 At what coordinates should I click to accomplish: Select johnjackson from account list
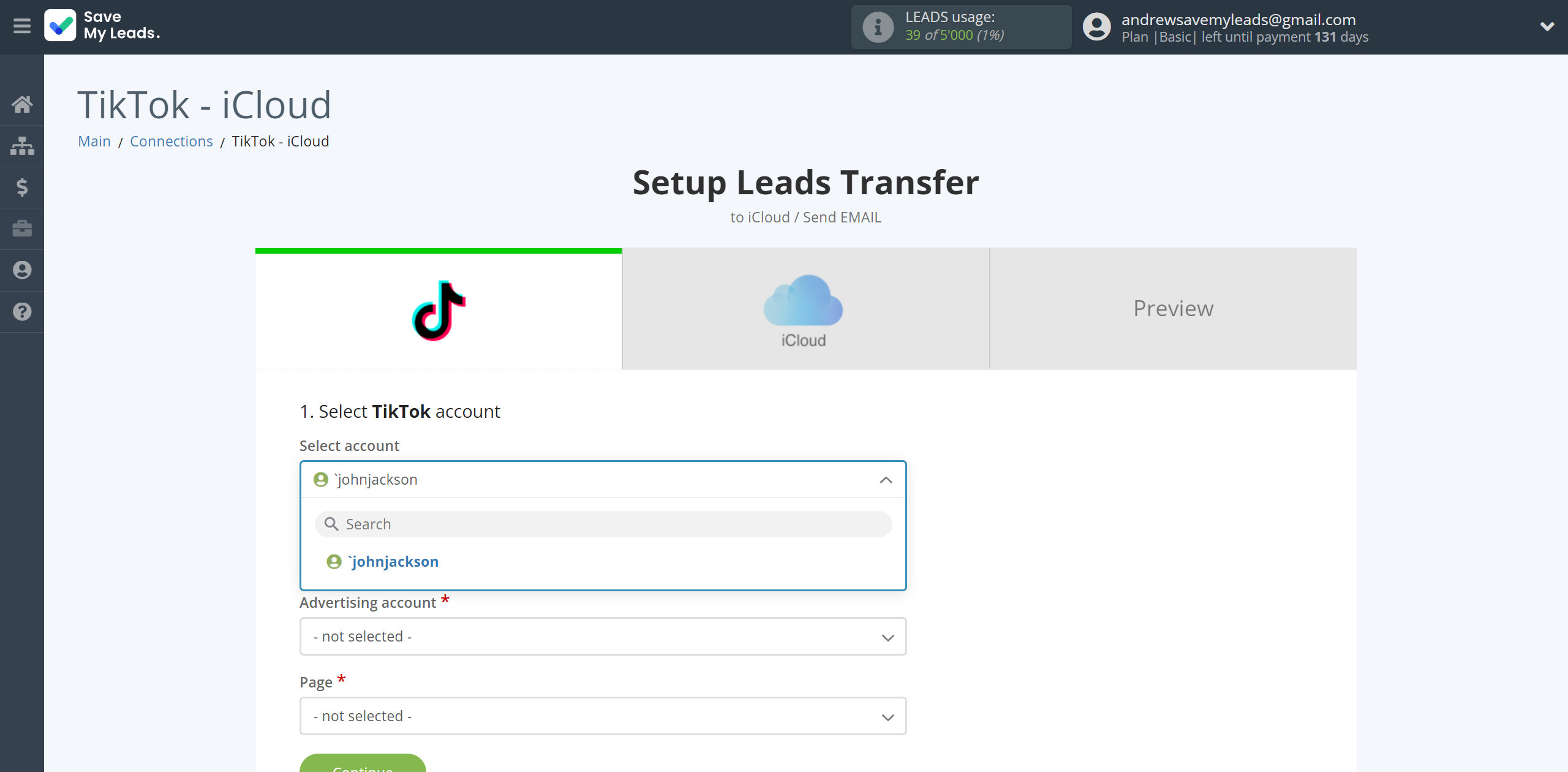[x=393, y=561]
